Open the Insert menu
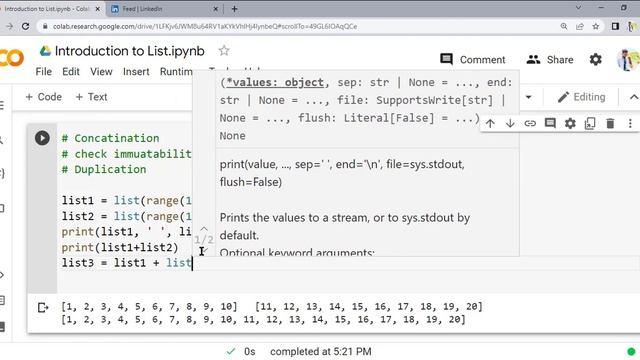 (x=136, y=71)
